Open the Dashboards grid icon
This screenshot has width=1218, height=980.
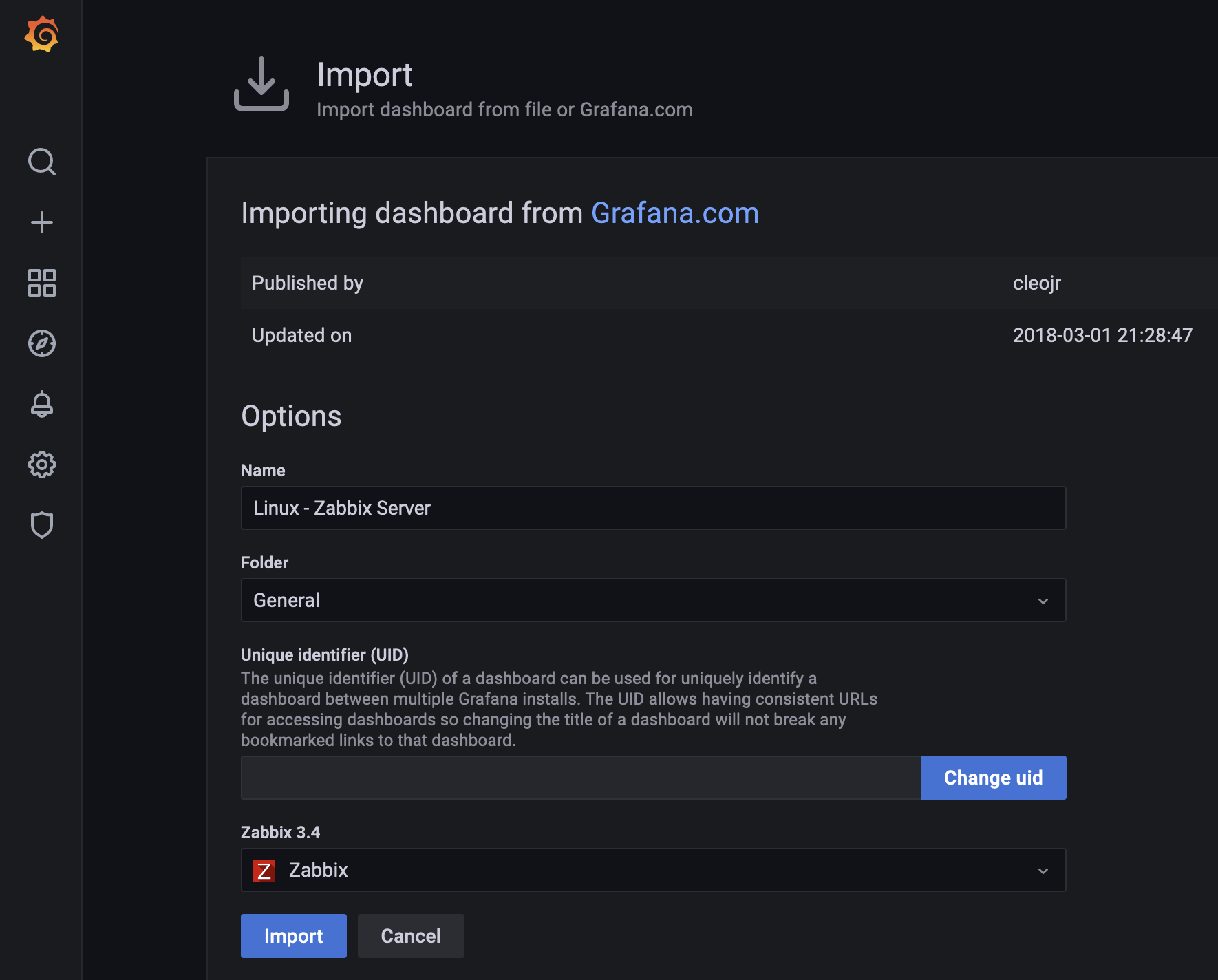tap(42, 283)
